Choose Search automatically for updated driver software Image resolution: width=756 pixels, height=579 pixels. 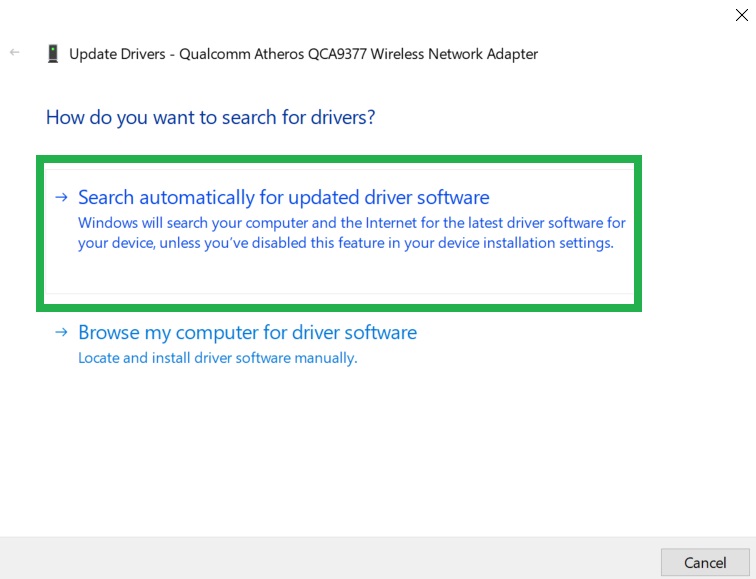[x=339, y=232]
